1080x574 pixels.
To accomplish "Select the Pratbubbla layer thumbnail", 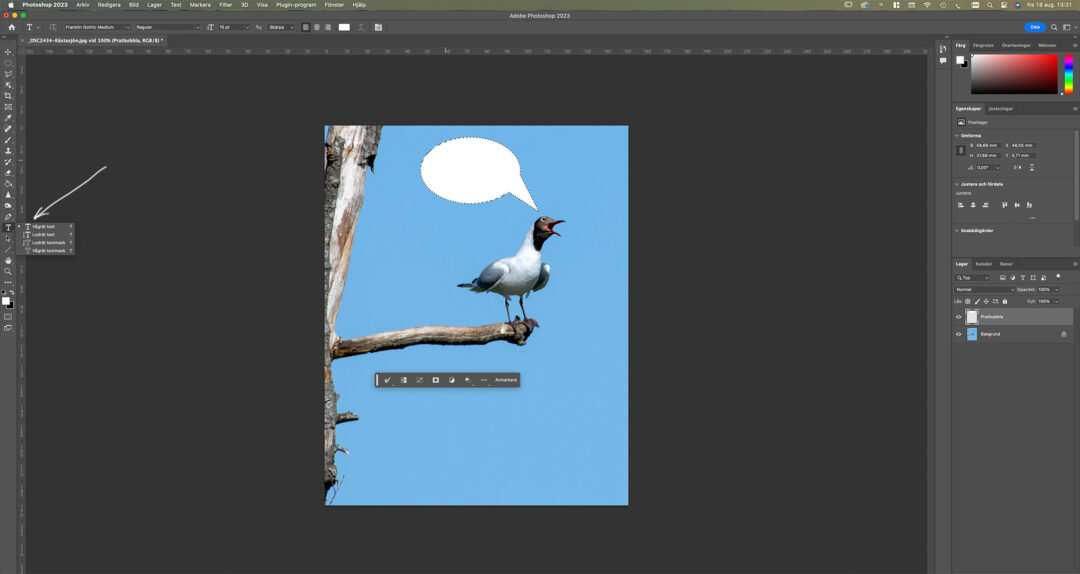I will [x=972, y=317].
